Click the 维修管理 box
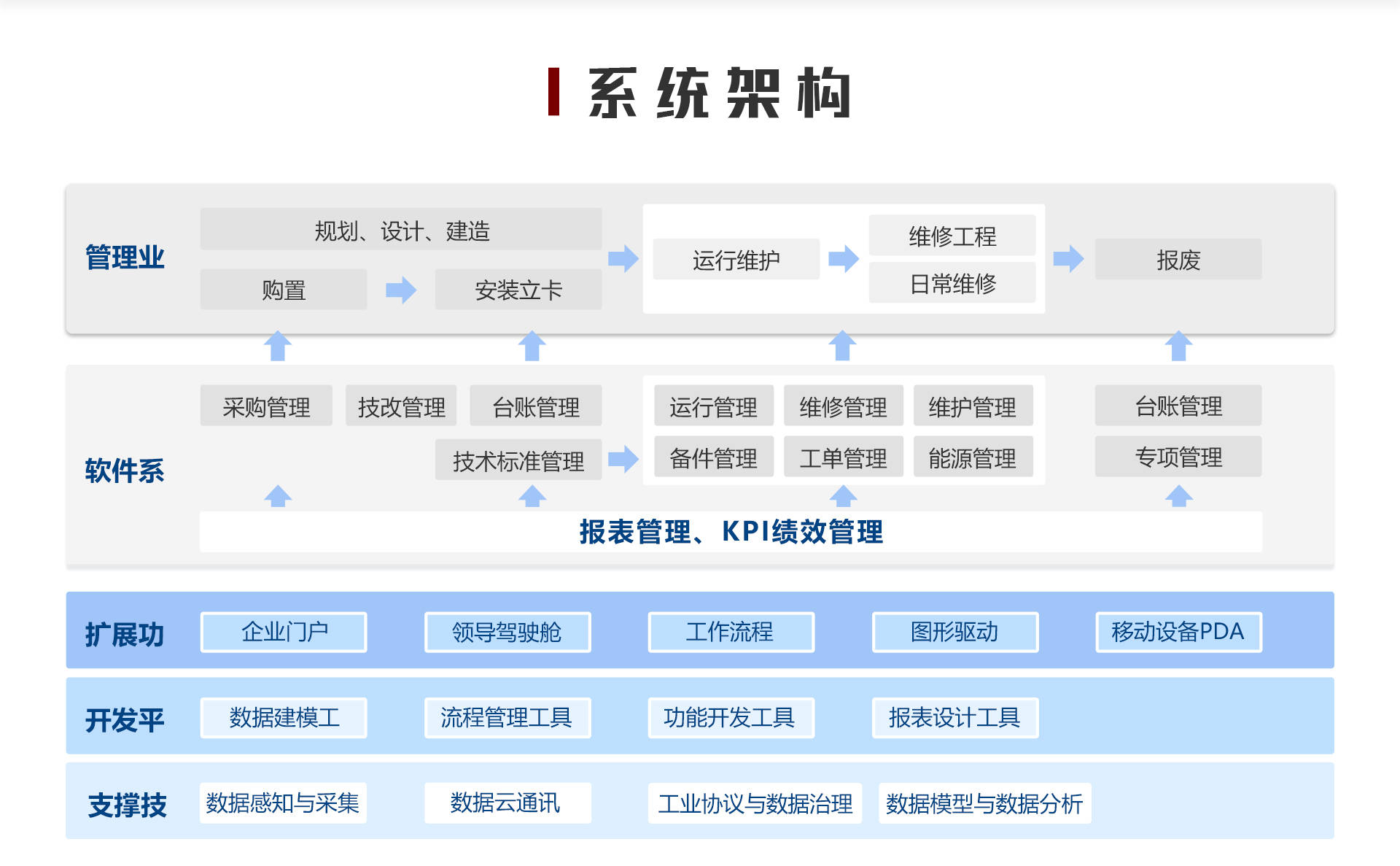The width and height of the screenshot is (1400, 866). click(x=844, y=406)
